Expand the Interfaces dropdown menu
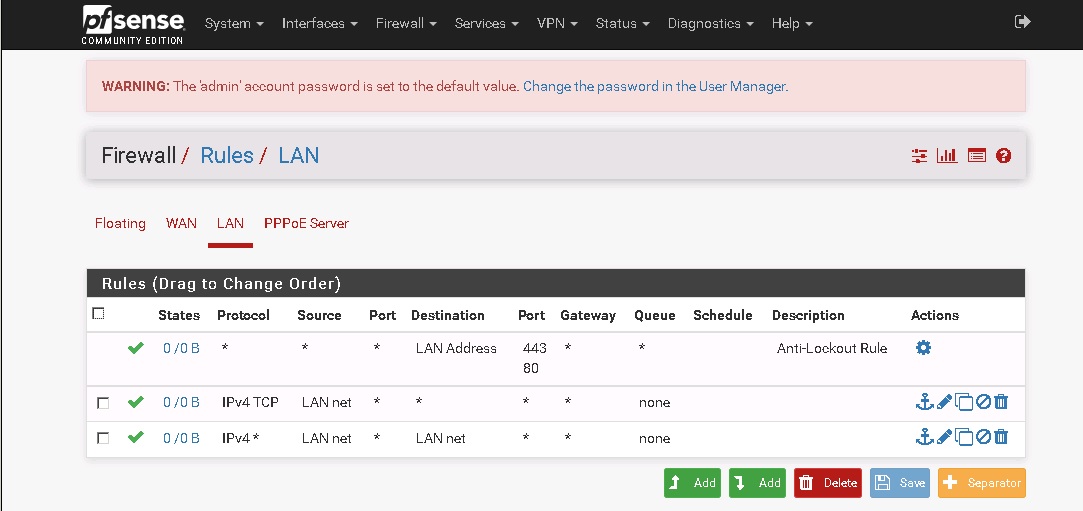Image resolution: width=1083 pixels, height=511 pixels. [320, 23]
